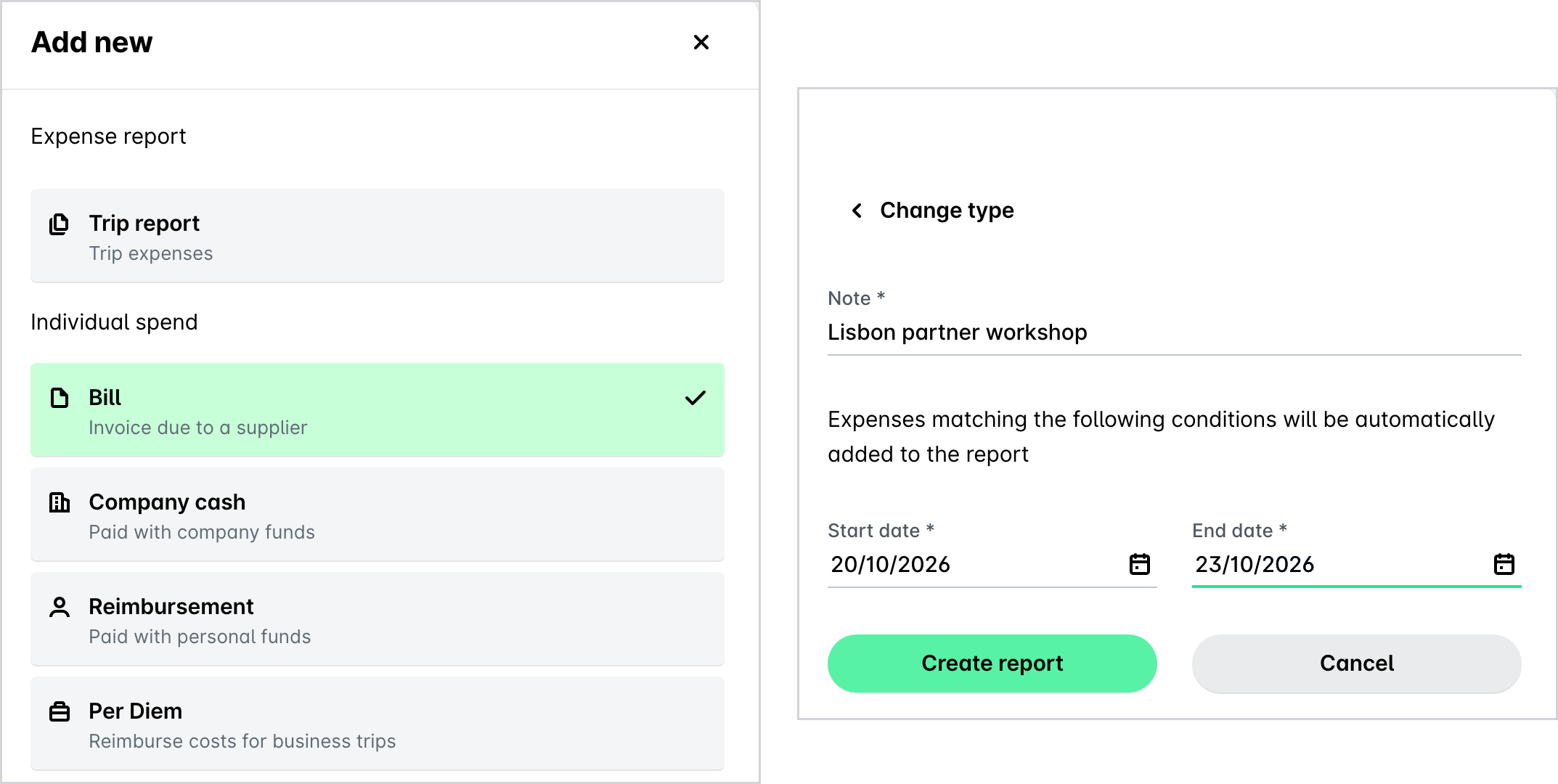This screenshot has width=1558, height=784.
Task: Click the back chevron beside Change type
Action: (x=857, y=211)
